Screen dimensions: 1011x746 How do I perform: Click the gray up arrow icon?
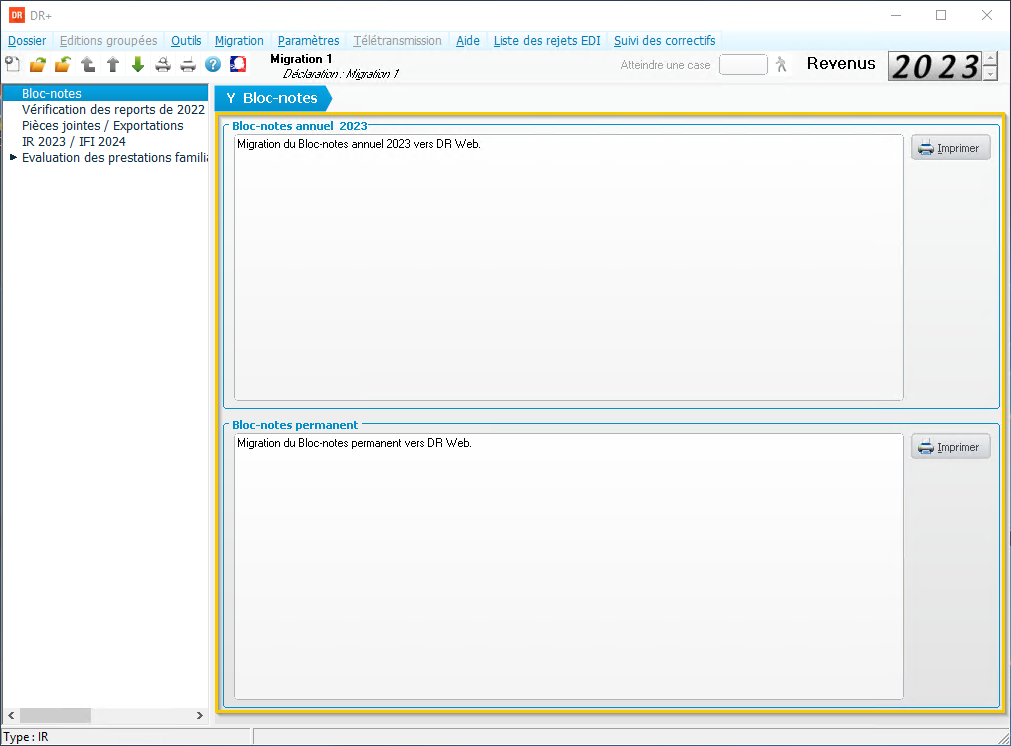tap(113, 65)
